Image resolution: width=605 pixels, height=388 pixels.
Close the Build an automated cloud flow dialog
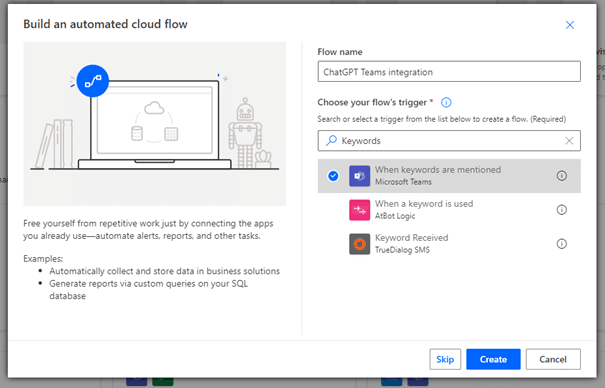tap(570, 25)
